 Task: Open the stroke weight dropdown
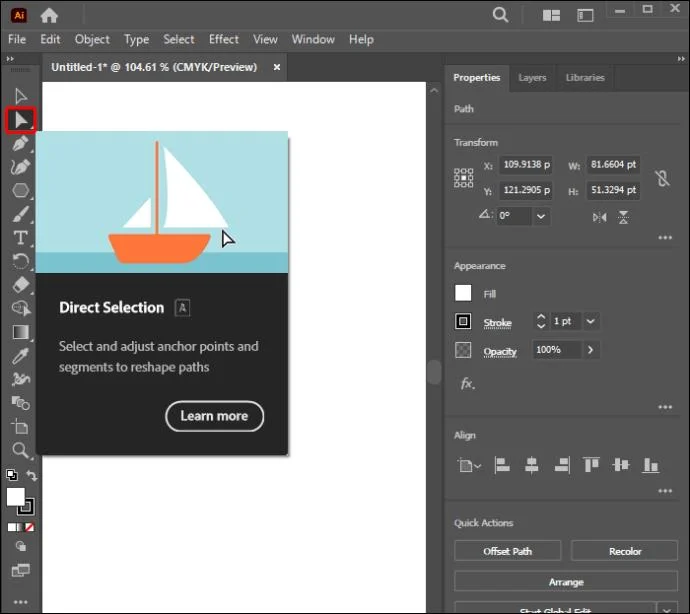591,321
